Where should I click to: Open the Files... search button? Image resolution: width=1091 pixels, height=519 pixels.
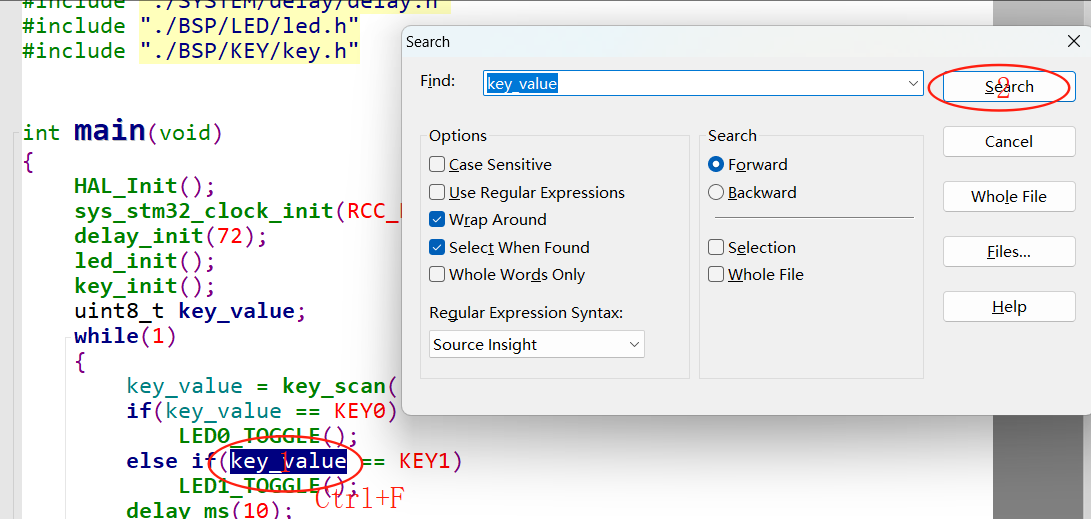click(x=1009, y=252)
